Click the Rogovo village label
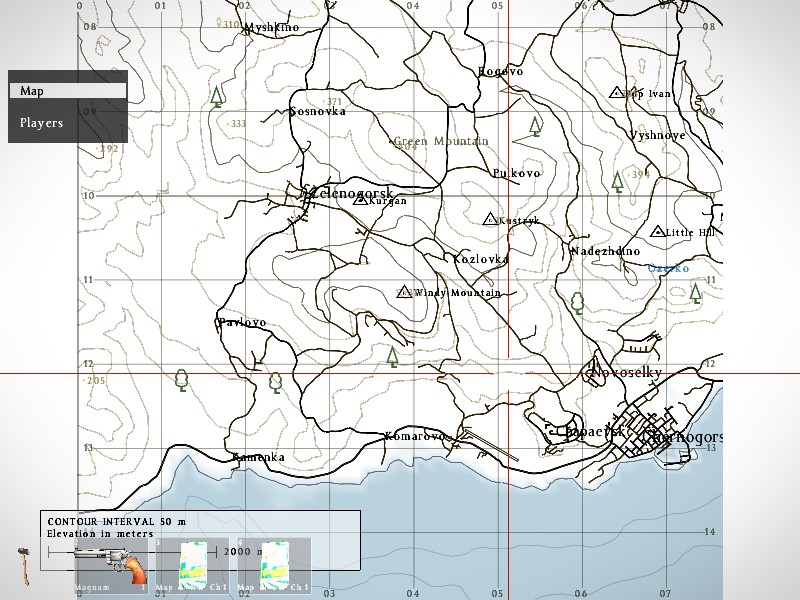 [x=501, y=71]
